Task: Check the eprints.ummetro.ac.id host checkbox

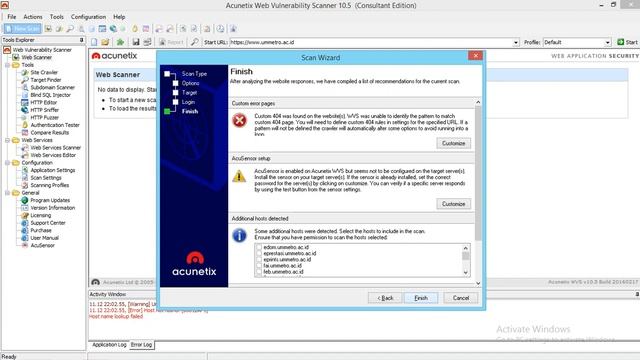Action: [259, 260]
